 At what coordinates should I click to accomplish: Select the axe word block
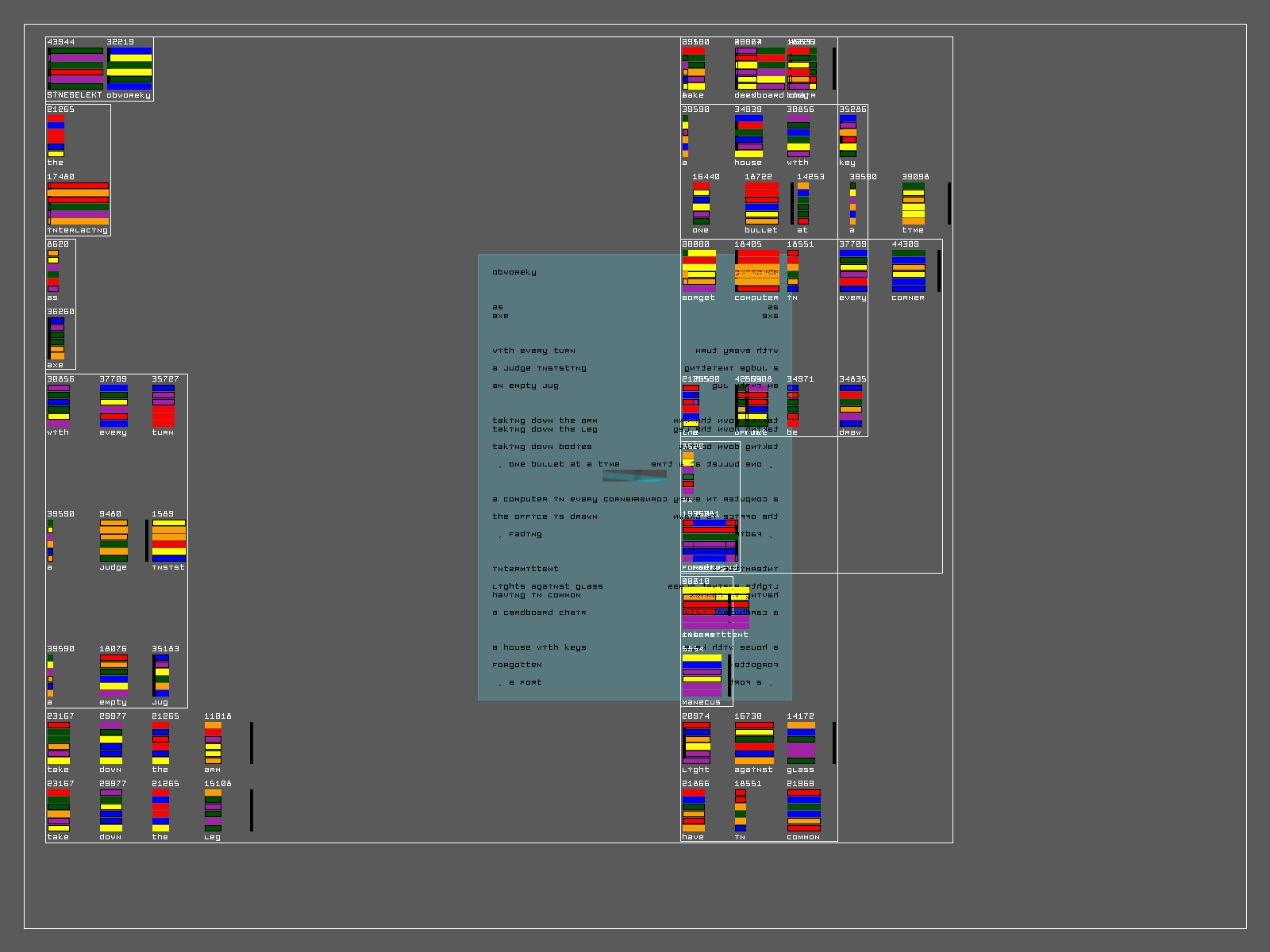tap(56, 339)
